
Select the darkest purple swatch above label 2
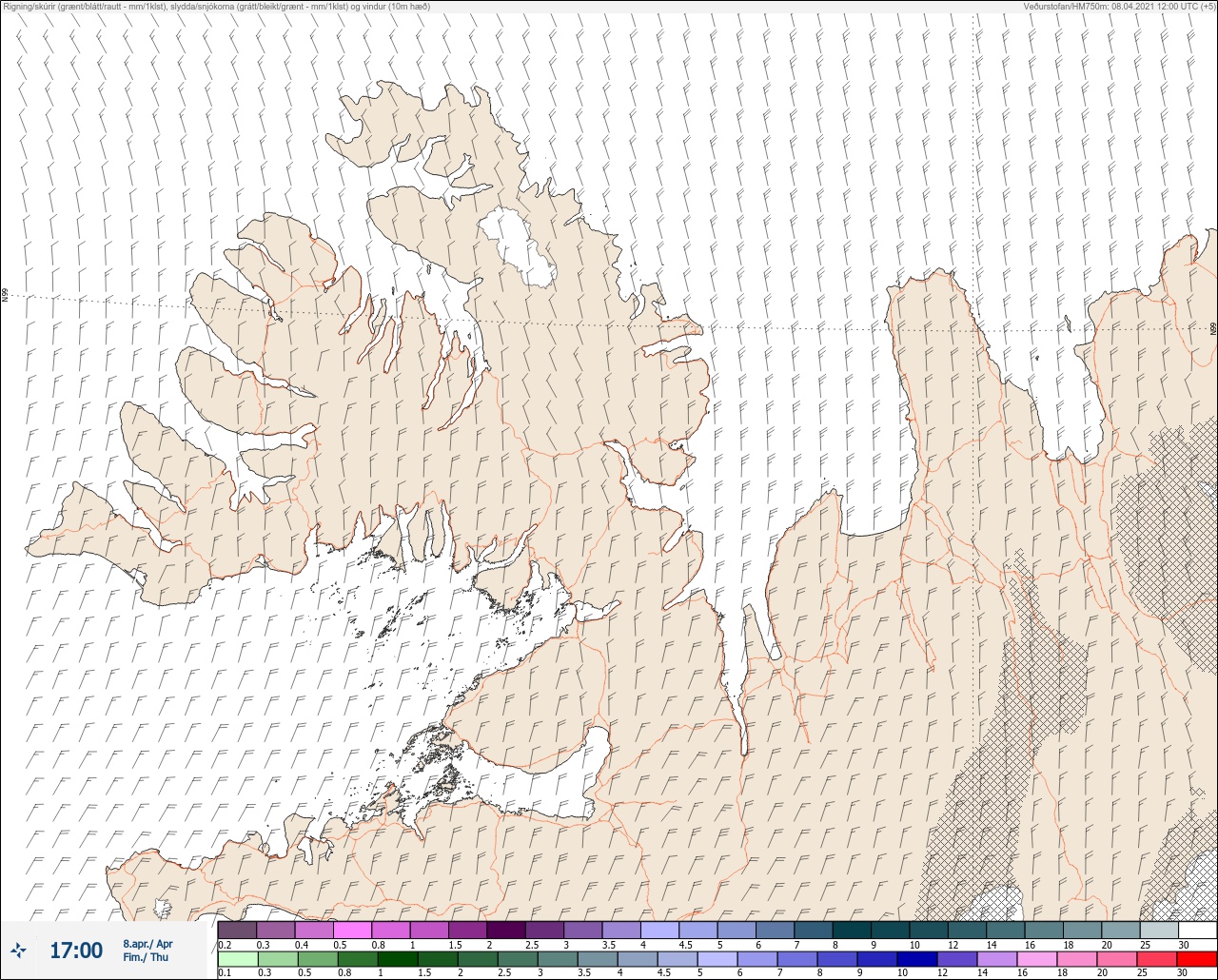click(x=505, y=930)
